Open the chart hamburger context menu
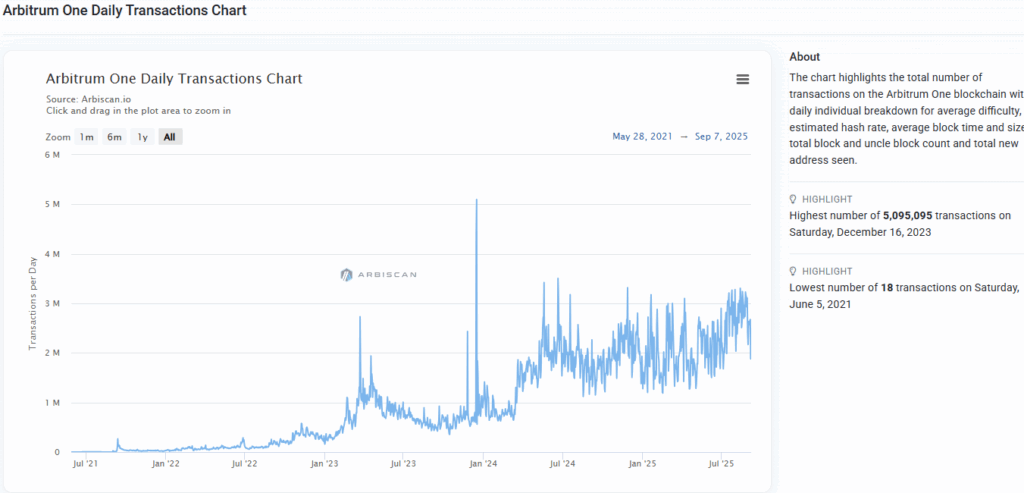Viewport: 1024px width, 493px height. pyautogui.click(x=742, y=79)
